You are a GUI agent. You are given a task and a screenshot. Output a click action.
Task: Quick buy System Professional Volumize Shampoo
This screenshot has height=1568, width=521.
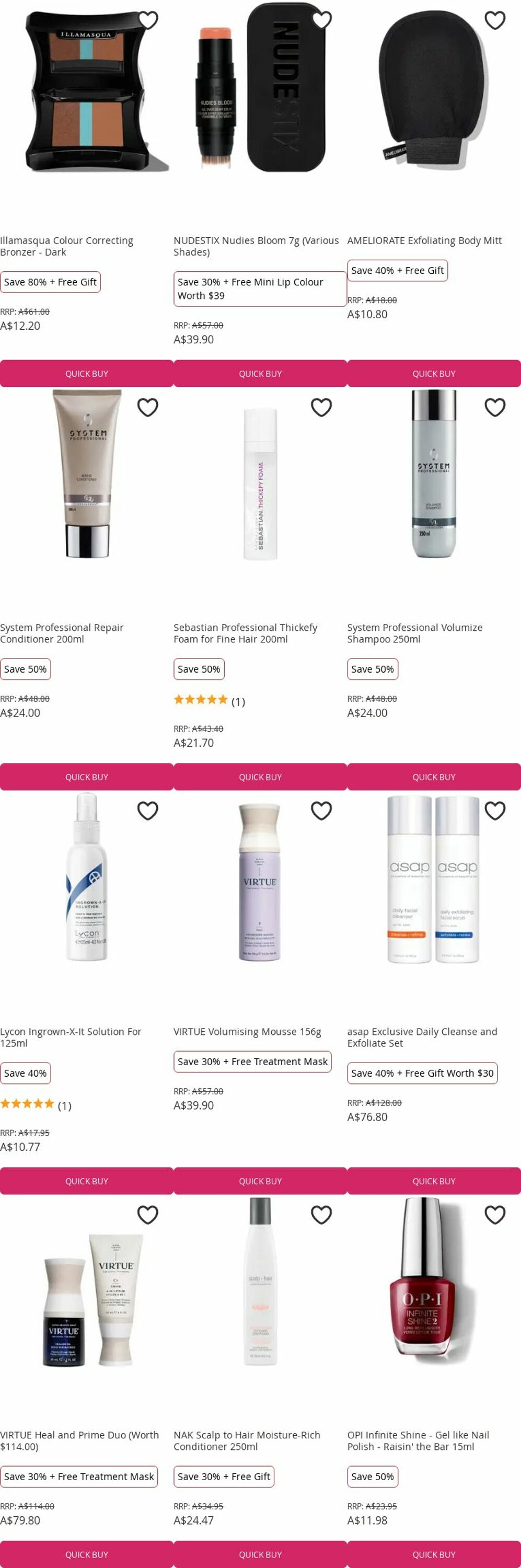tap(434, 777)
